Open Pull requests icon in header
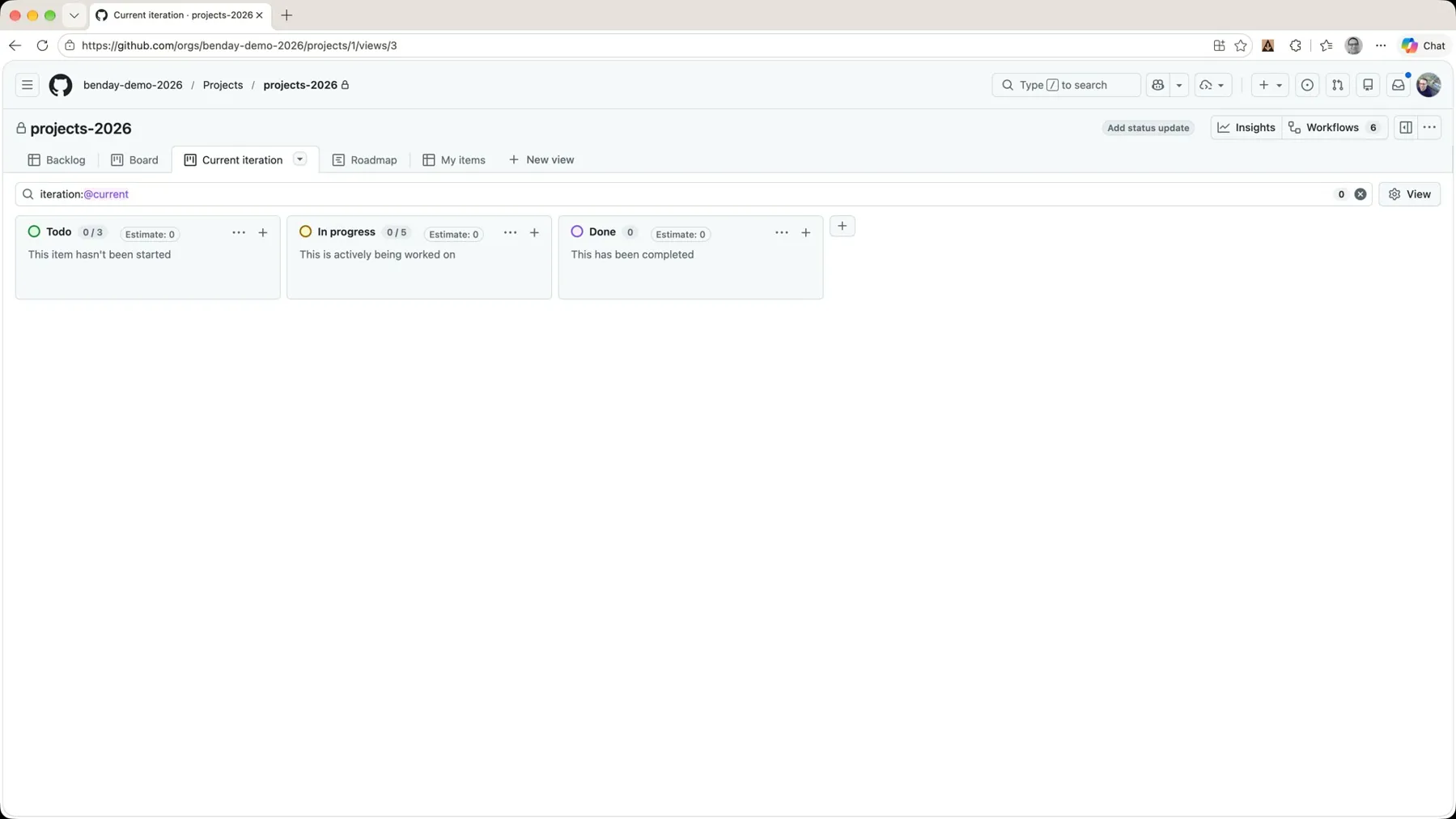The image size is (1456, 819). (x=1338, y=85)
